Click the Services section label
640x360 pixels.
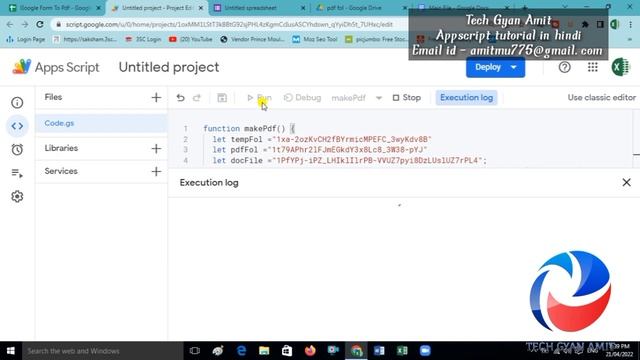(61, 171)
